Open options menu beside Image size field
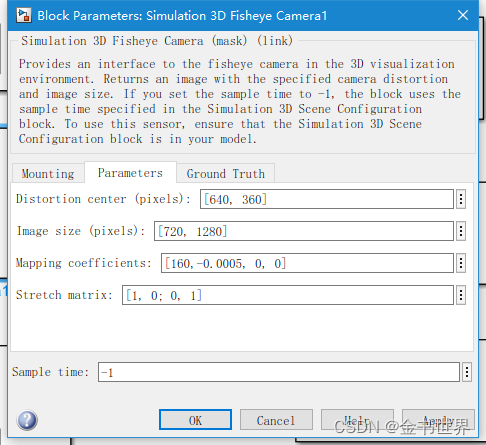This screenshot has height=445, width=486. point(461,231)
